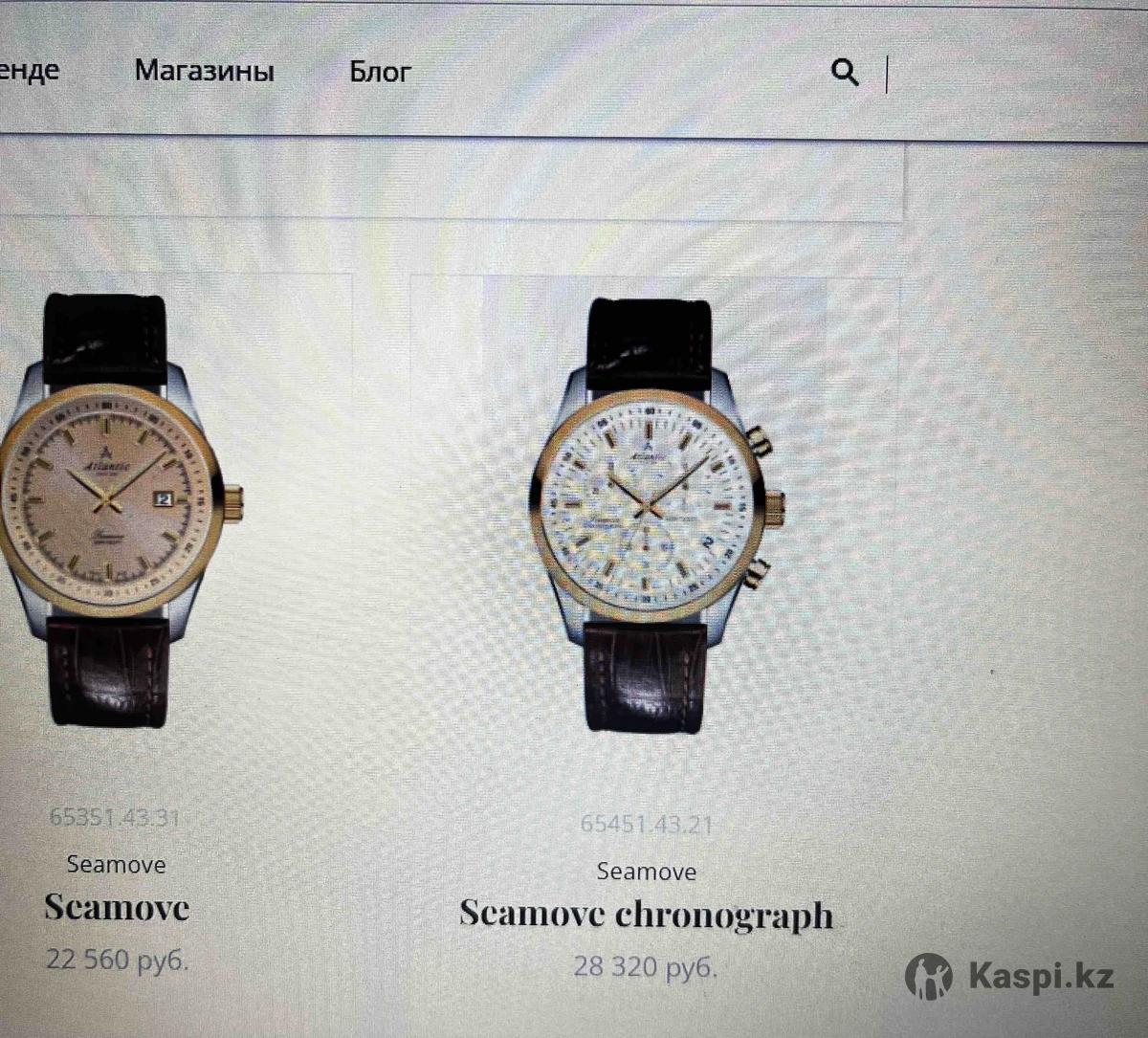Click the reference number 65451.43.21
The image size is (1148, 1038).
(646, 825)
